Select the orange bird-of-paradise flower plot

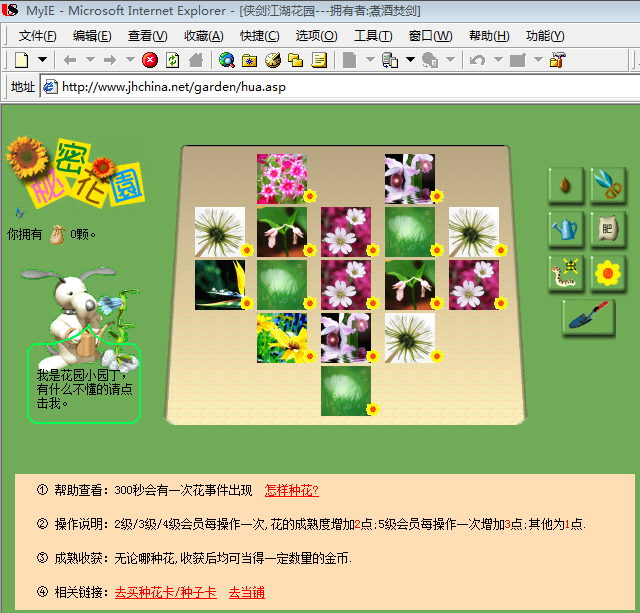click(220, 285)
